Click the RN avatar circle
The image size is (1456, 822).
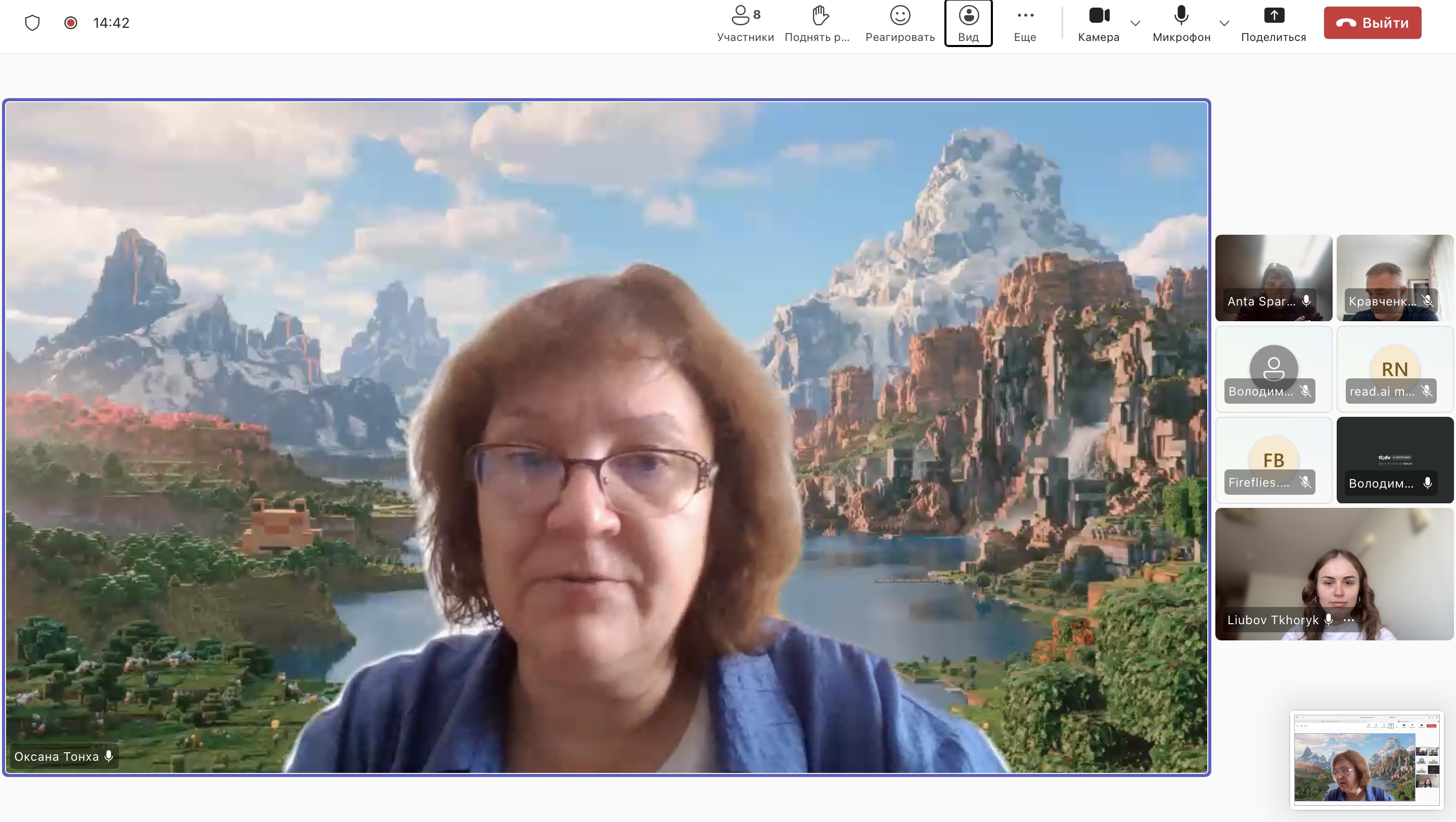coord(1394,368)
